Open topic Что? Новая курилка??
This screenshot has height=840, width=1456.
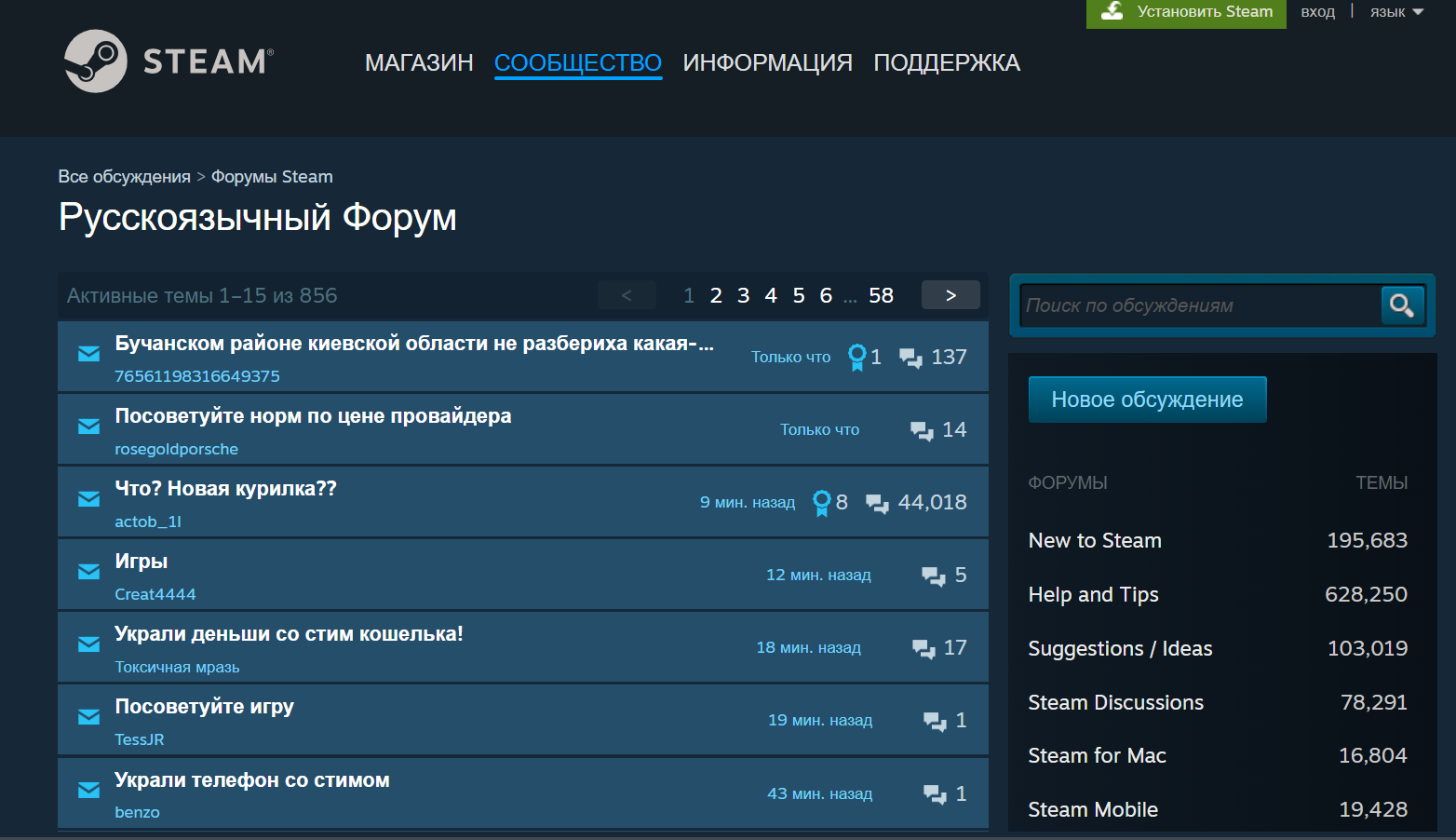pos(225,489)
